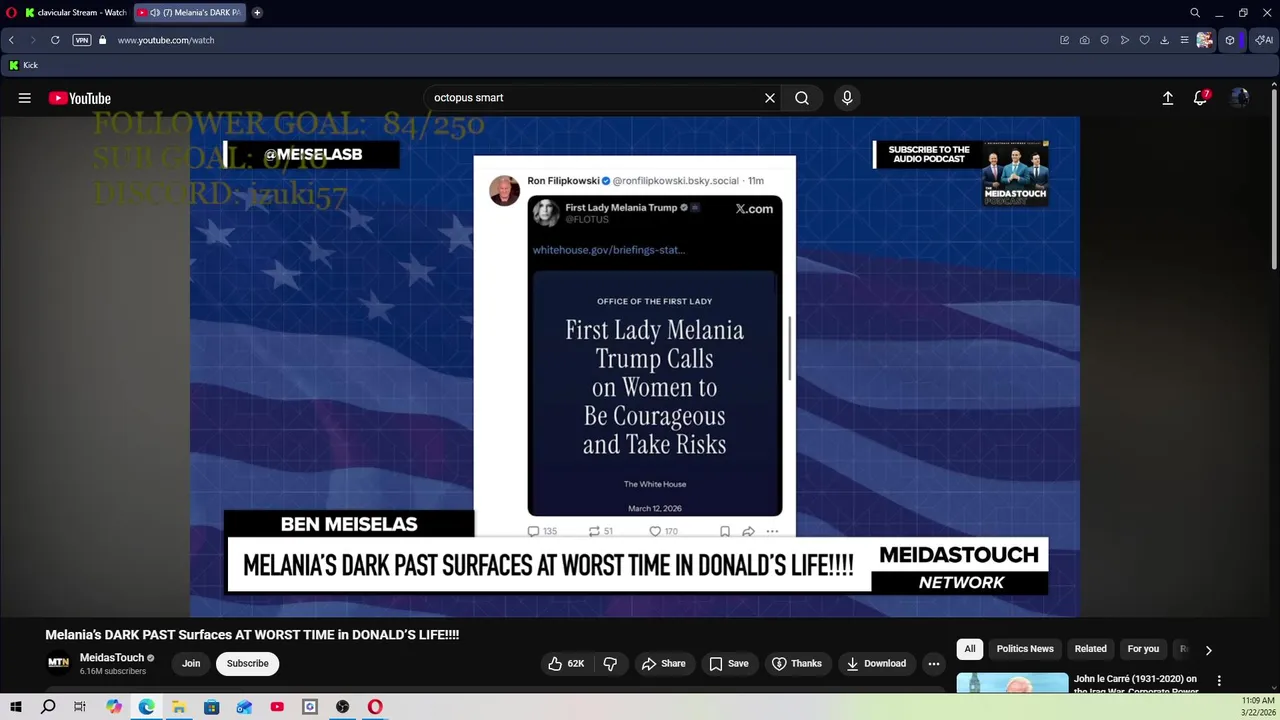Switch to the 'clavicular Stream' Kick tab

pyautogui.click(x=76, y=12)
